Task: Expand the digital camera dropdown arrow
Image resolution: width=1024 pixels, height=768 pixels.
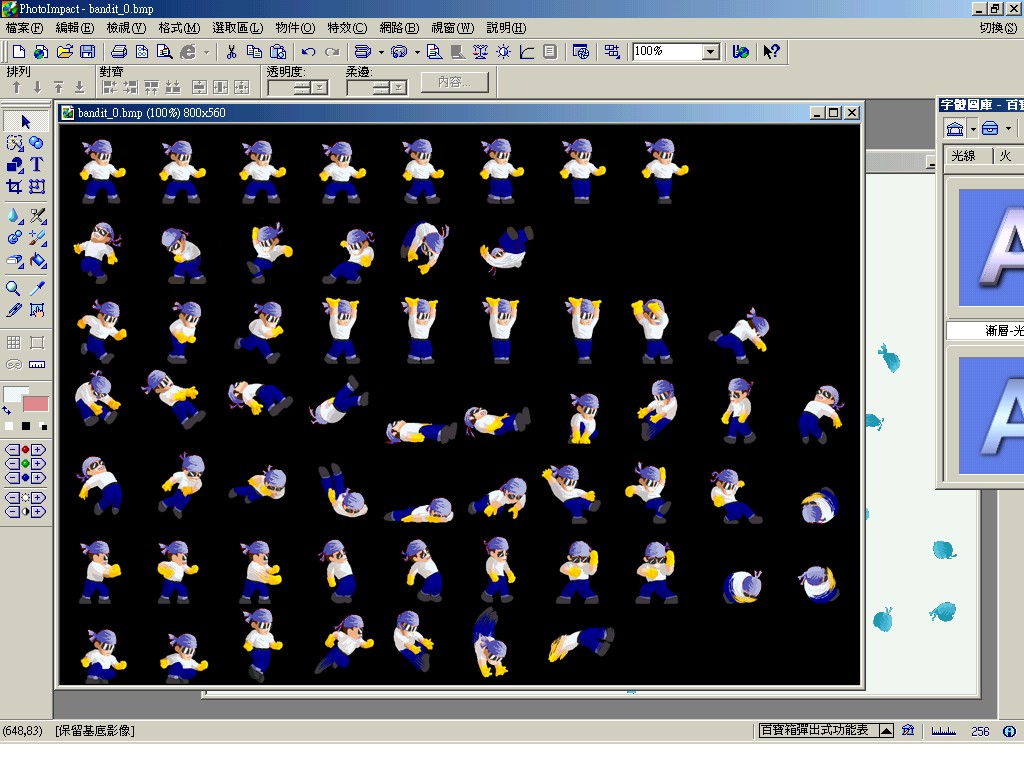Action: point(417,52)
